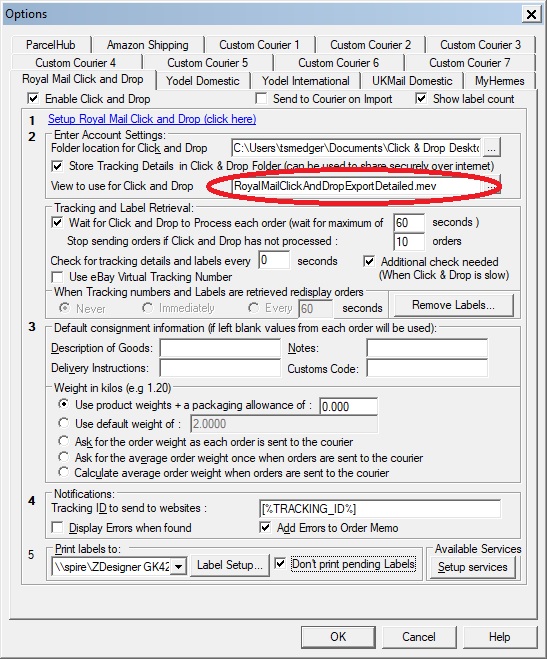Select the Royal Mail Click and Drop tab
The height and width of the screenshot is (659, 547).
83,79
